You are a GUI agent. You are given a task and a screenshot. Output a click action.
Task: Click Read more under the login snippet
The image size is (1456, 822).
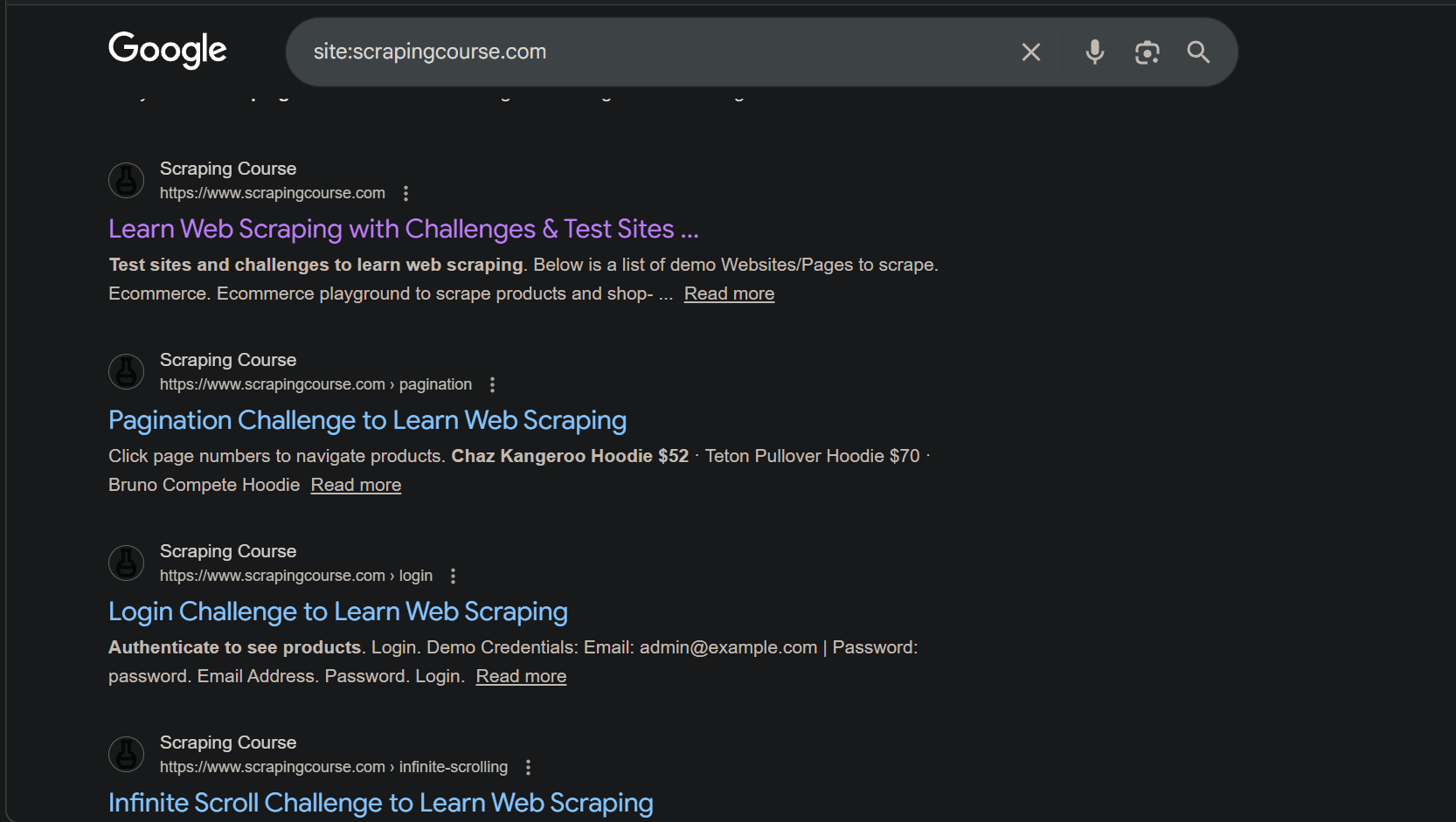521,676
